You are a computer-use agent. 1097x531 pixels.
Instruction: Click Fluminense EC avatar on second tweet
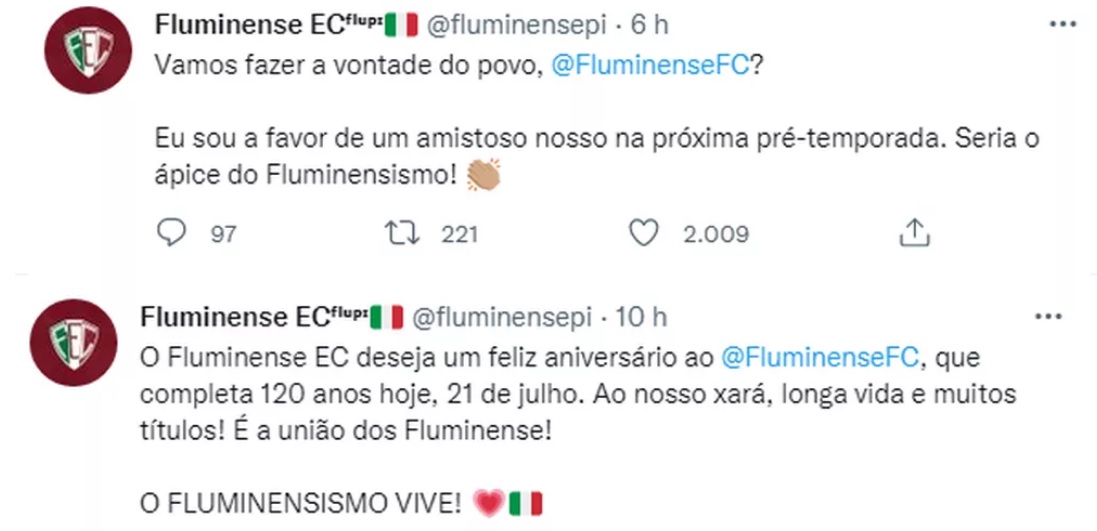73,343
